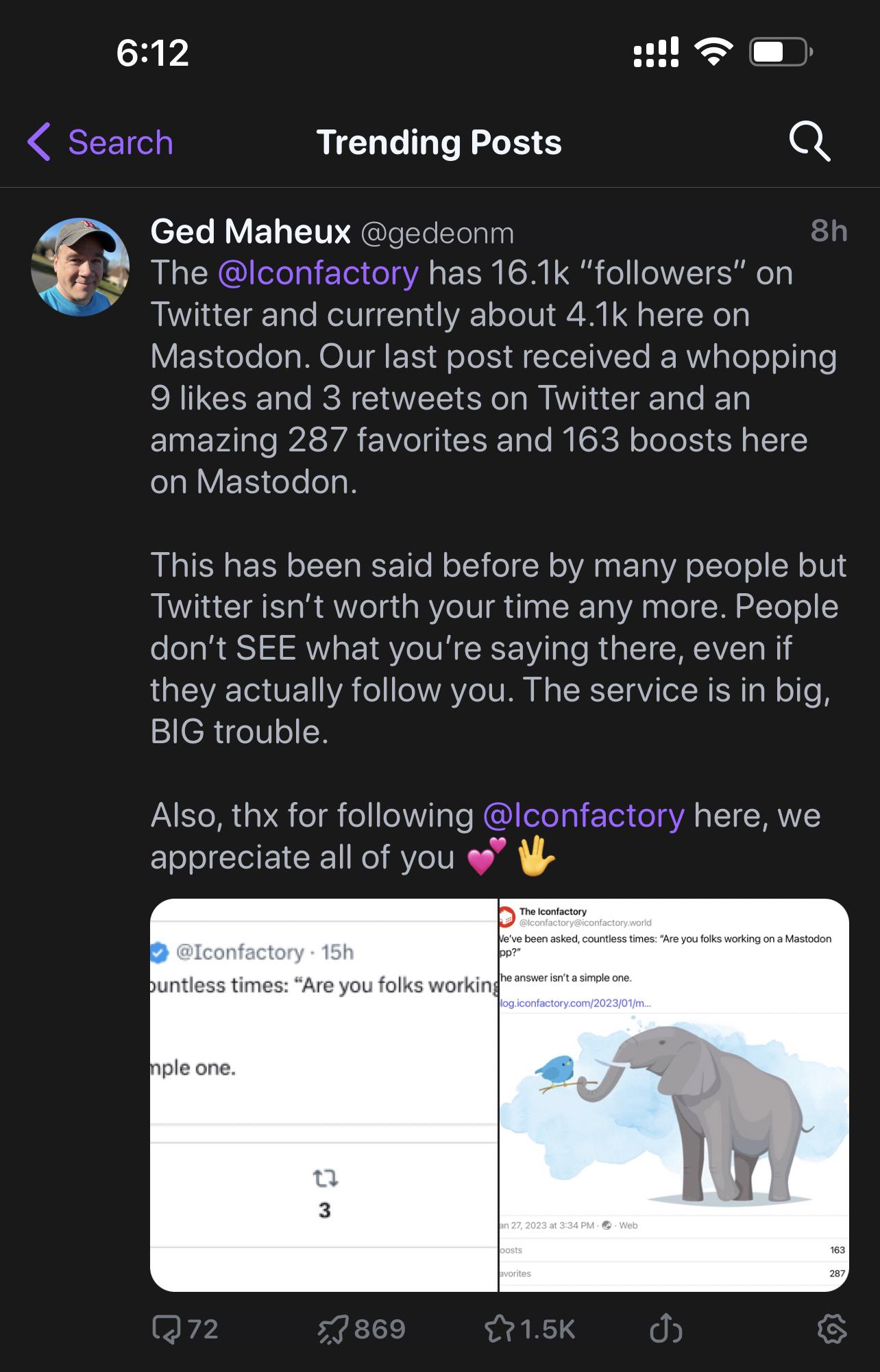
Task: Tap first @Iconfactory mention link
Action: click(318, 273)
